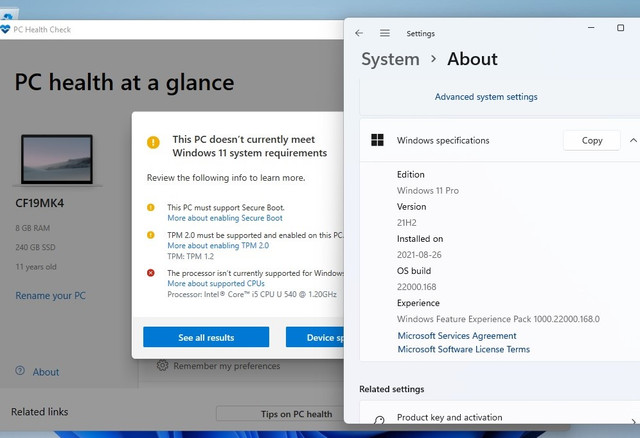Click the Windows Feature Experience Pack value

(498, 319)
